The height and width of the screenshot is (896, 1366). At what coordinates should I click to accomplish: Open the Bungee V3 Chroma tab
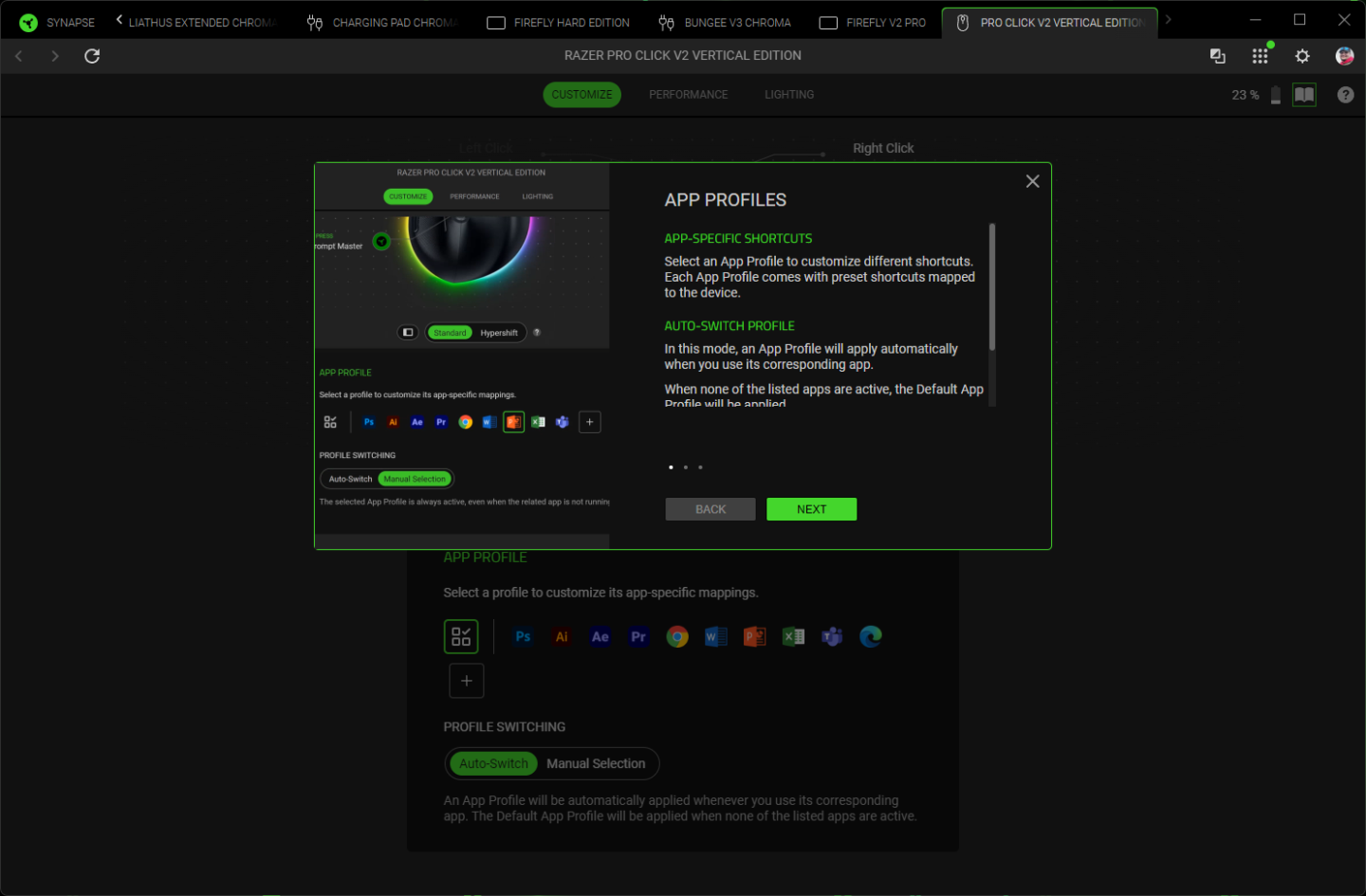(725, 22)
